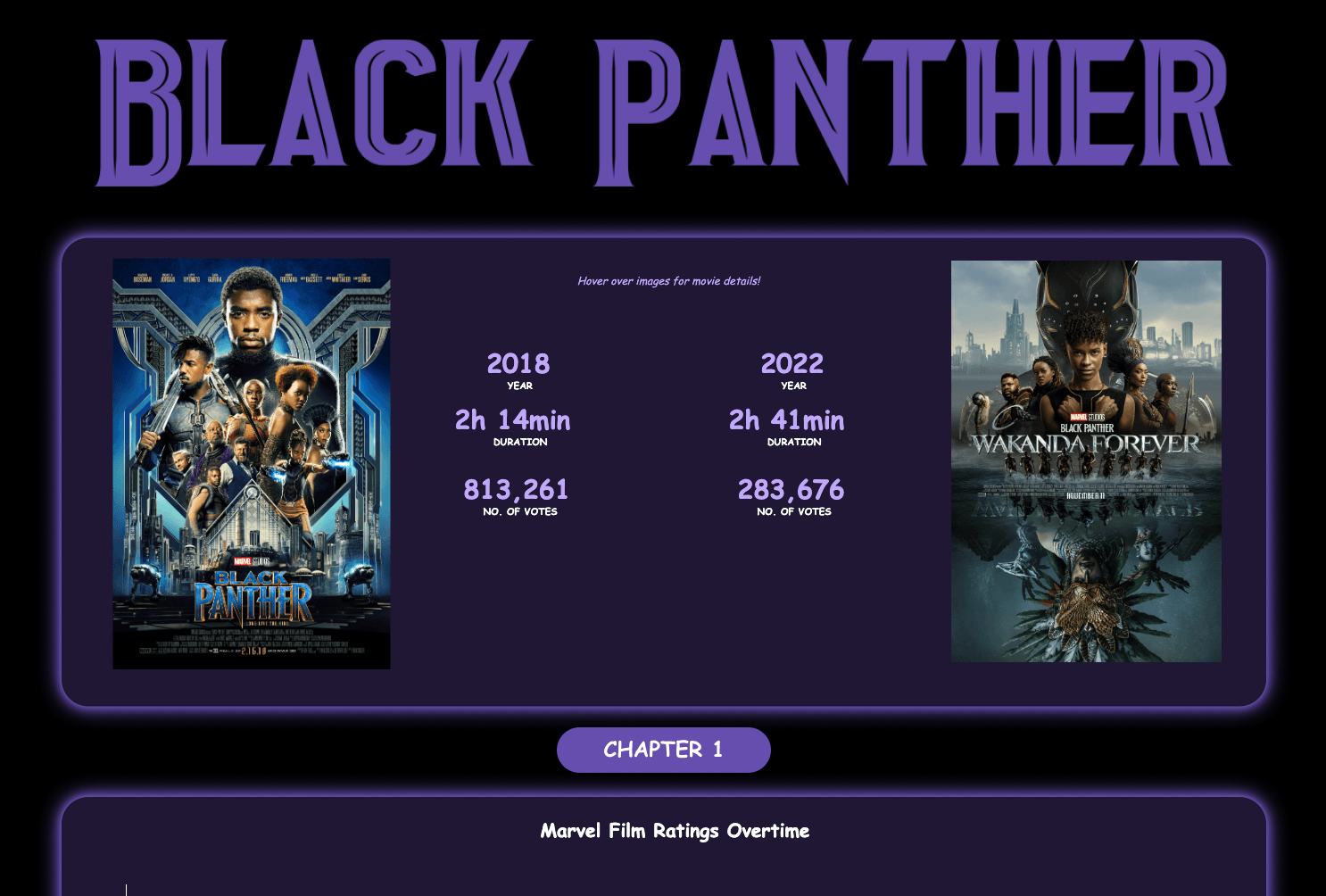Select the 2018 year value

[518, 364]
